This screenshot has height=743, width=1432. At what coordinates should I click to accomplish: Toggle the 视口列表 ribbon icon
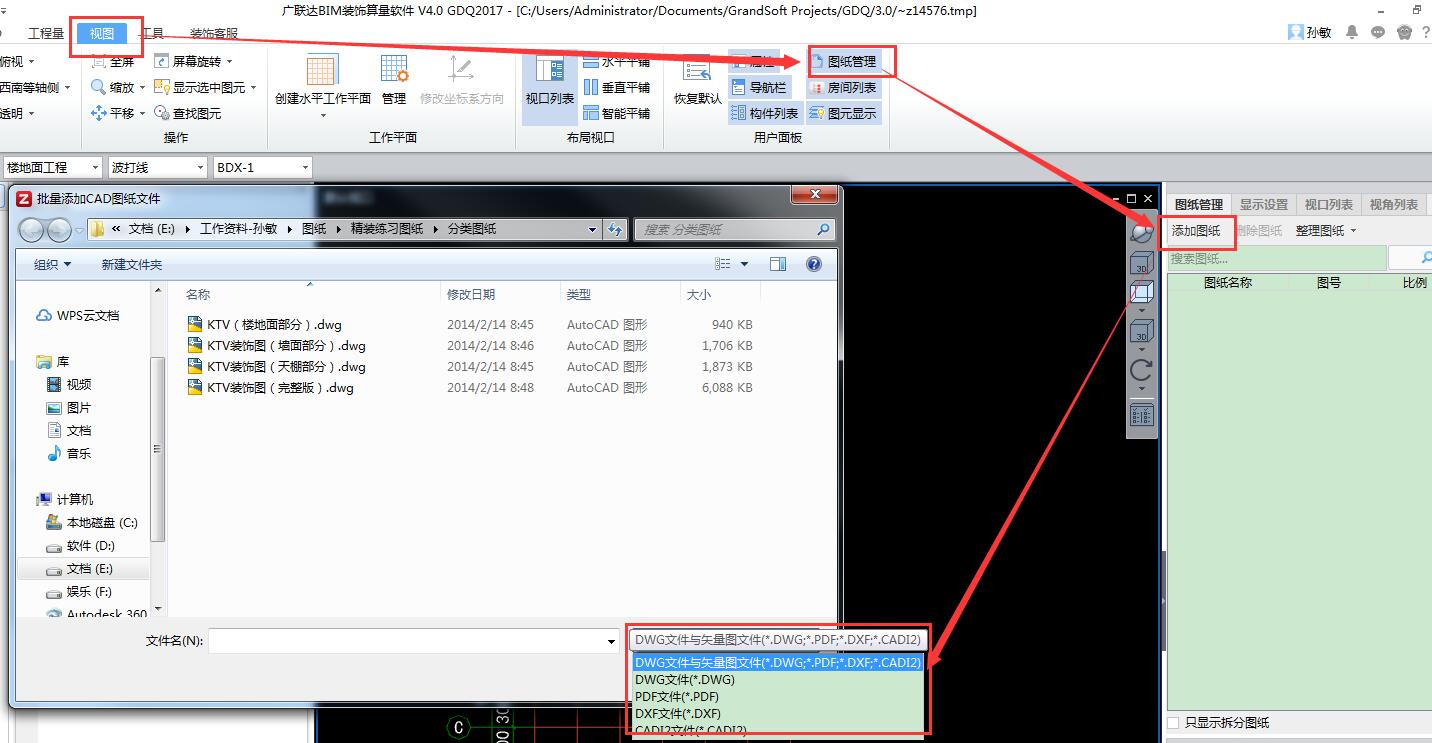click(550, 70)
